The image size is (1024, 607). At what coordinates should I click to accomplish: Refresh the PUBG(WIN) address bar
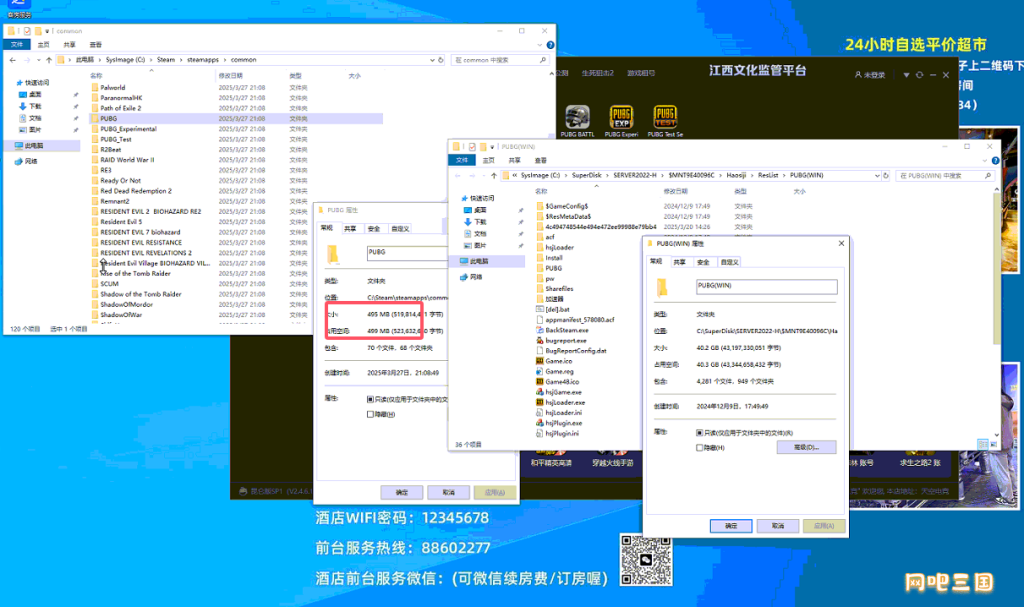click(x=886, y=176)
